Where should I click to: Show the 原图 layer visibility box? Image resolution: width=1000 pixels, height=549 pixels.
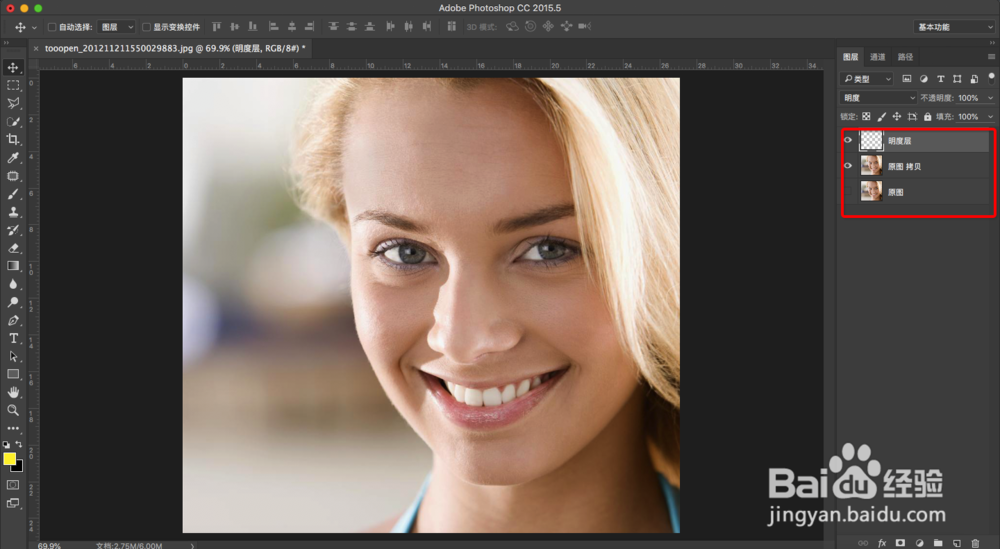[x=848, y=191]
